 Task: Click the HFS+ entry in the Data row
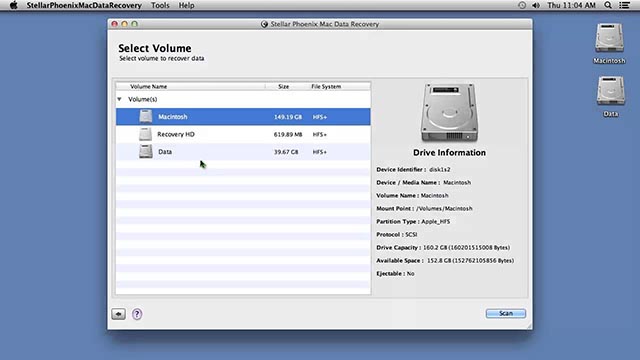[320, 152]
